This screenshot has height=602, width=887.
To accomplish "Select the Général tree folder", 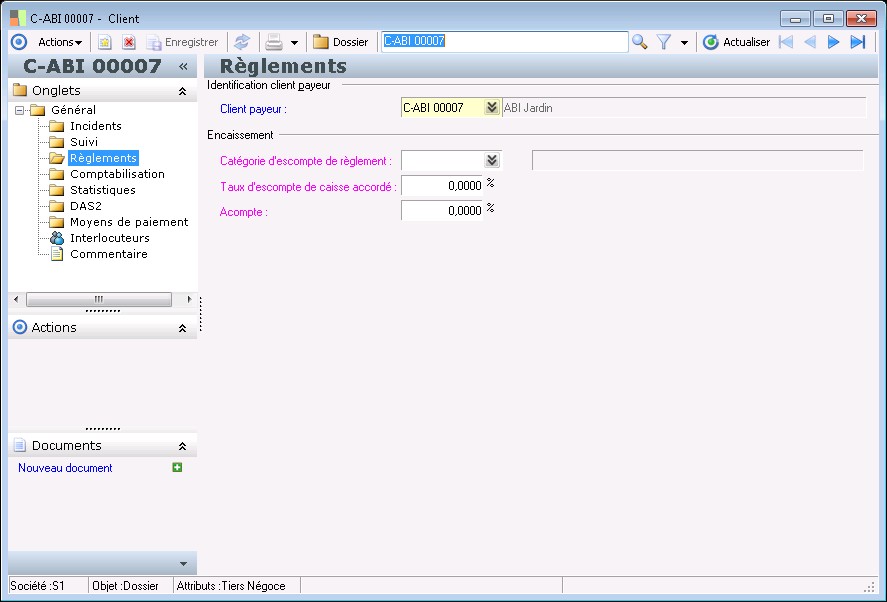I will point(73,110).
